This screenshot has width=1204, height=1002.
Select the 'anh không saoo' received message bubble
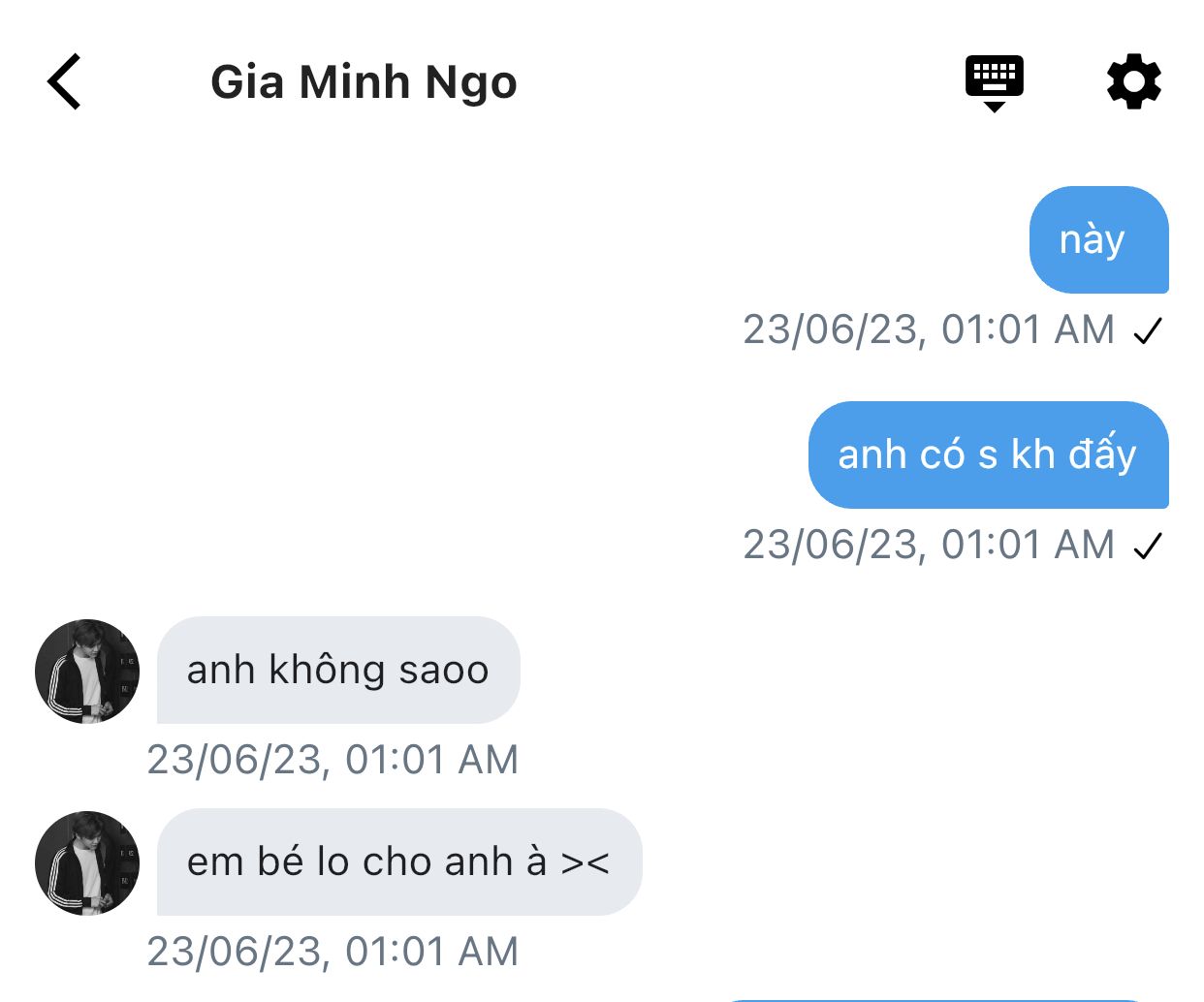click(337, 670)
